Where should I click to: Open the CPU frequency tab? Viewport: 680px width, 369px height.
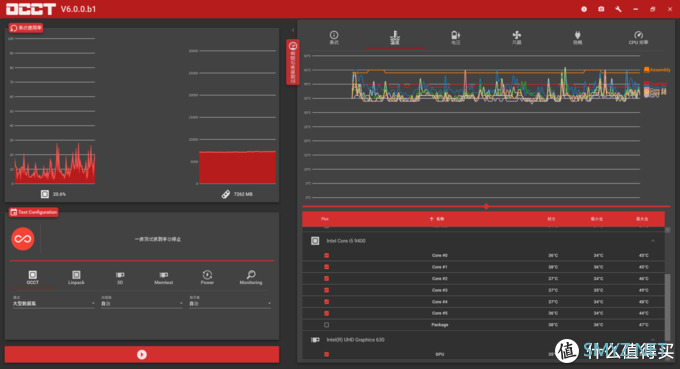[638, 38]
